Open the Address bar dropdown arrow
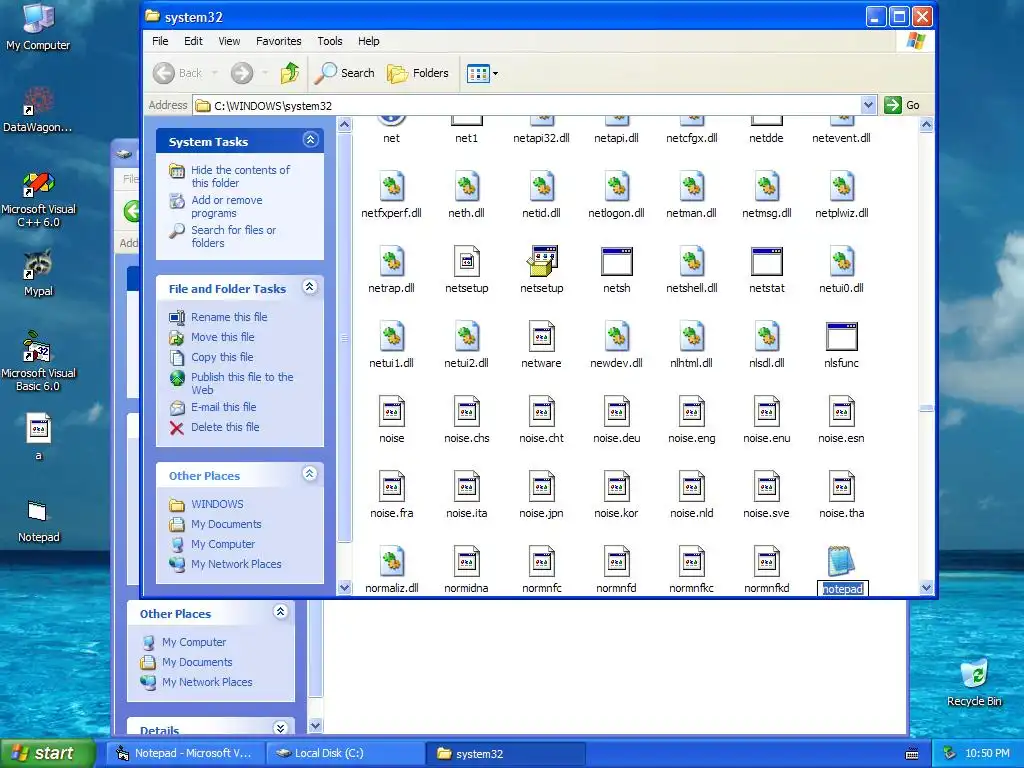Image resolution: width=1024 pixels, height=768 pixels. click(x=868, y=104)
